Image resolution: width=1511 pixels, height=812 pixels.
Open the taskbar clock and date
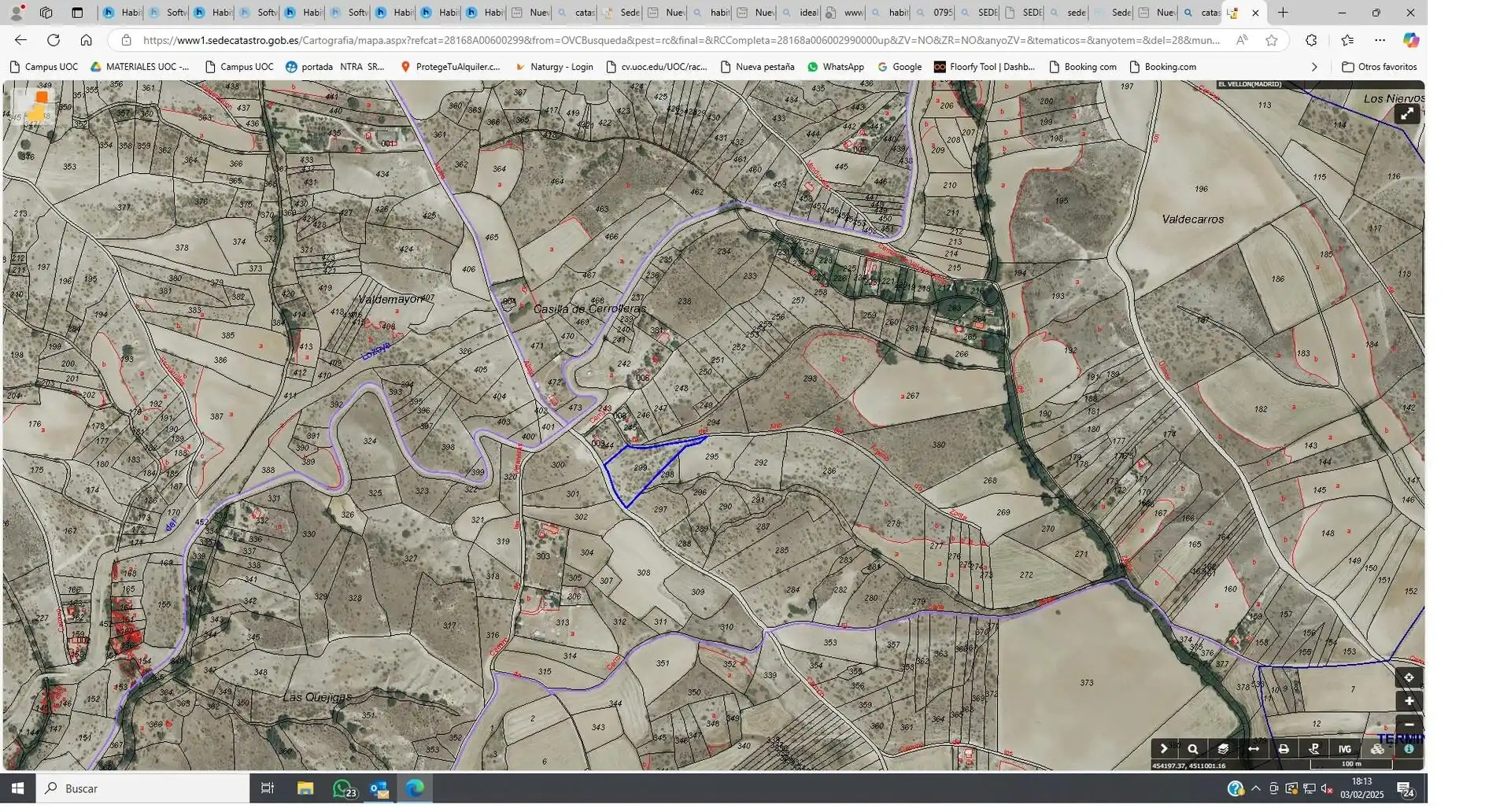pyautogui.click(x=1362, y=788)
